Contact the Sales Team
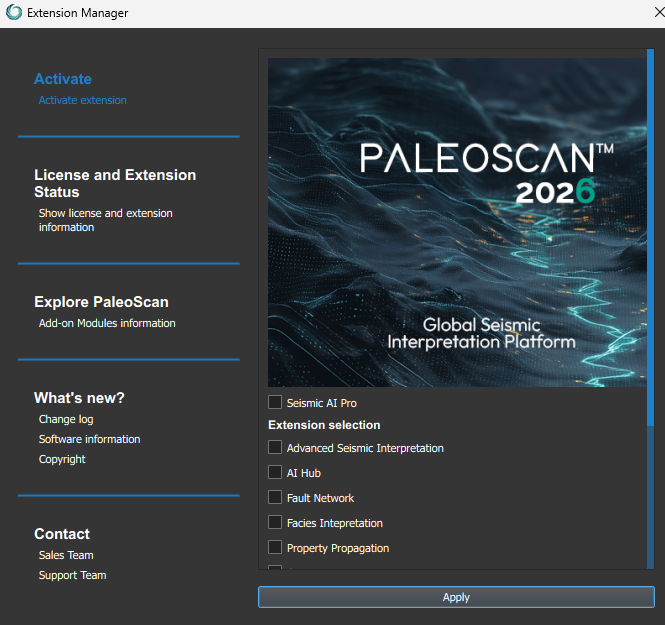665x625 pixels. point(66,555)
